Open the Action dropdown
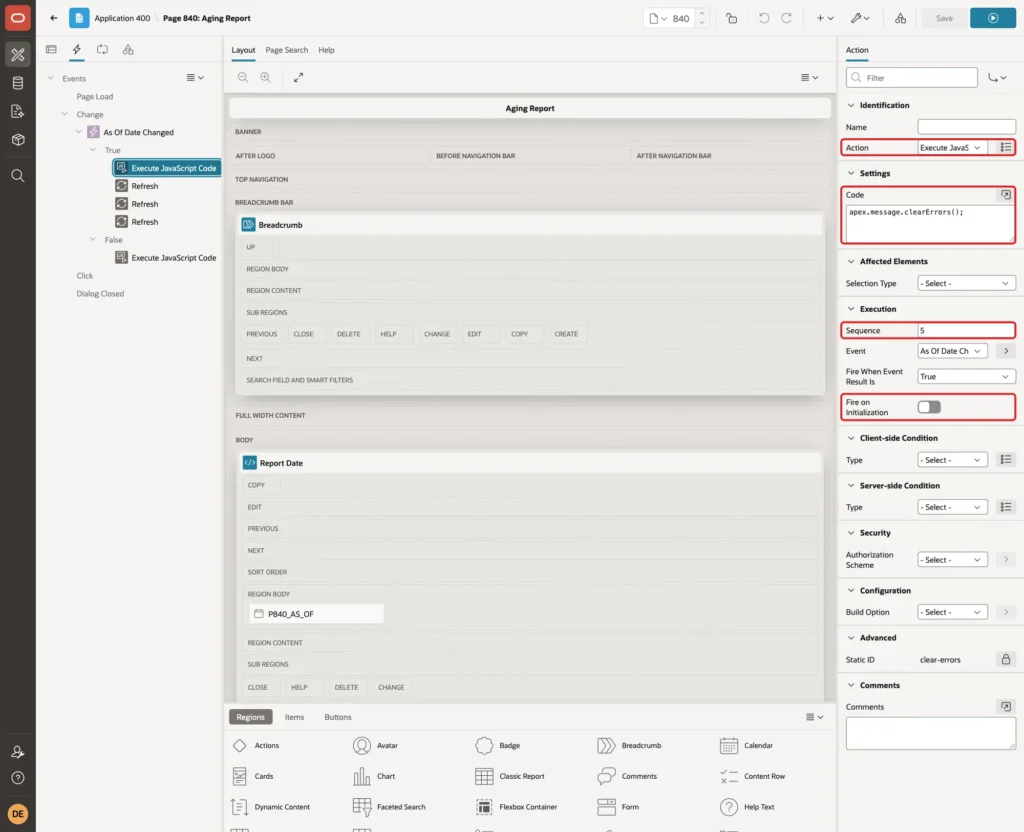Viewport: 1024px width, 832px height. 952,148
